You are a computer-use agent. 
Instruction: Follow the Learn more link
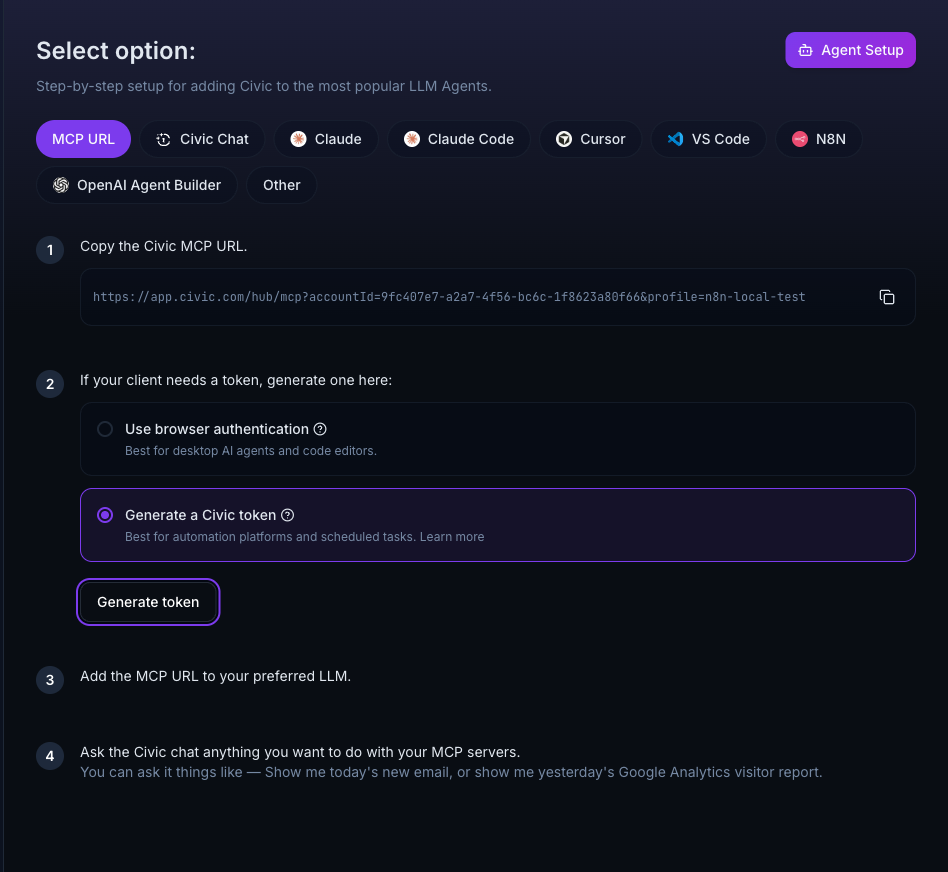point(452,537)
